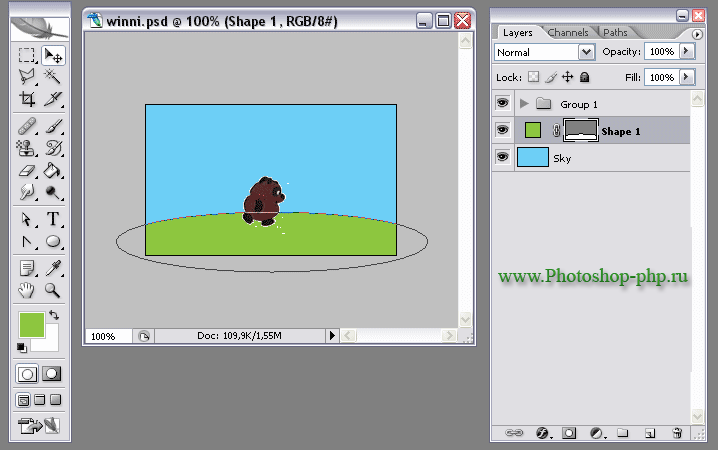The width and height of the screenshot is (718, 450).
Task: Switch to Standard editing mode
Action: click(x=27, y=374)
